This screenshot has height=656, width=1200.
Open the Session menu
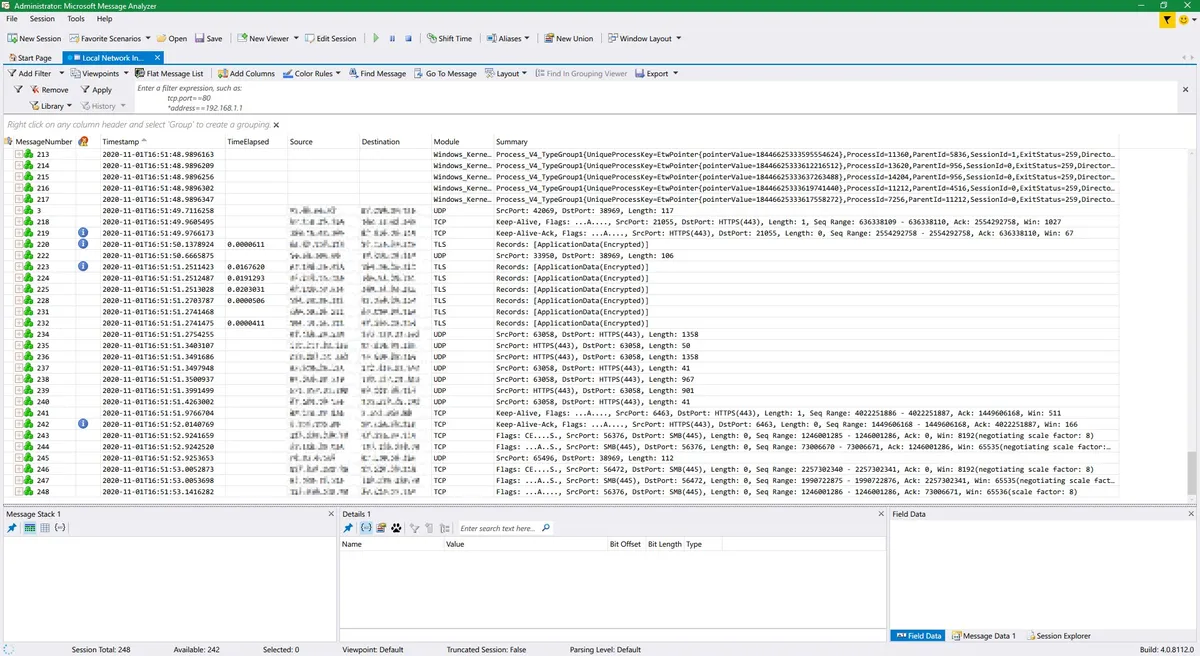pos(42,19)
